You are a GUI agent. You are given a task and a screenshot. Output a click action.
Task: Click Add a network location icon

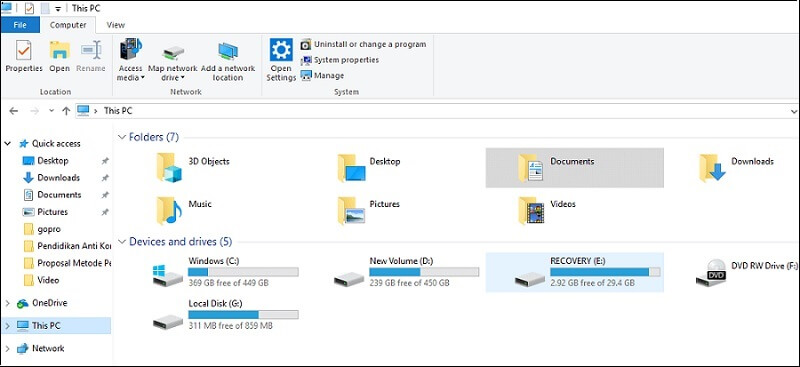point(228,52)
